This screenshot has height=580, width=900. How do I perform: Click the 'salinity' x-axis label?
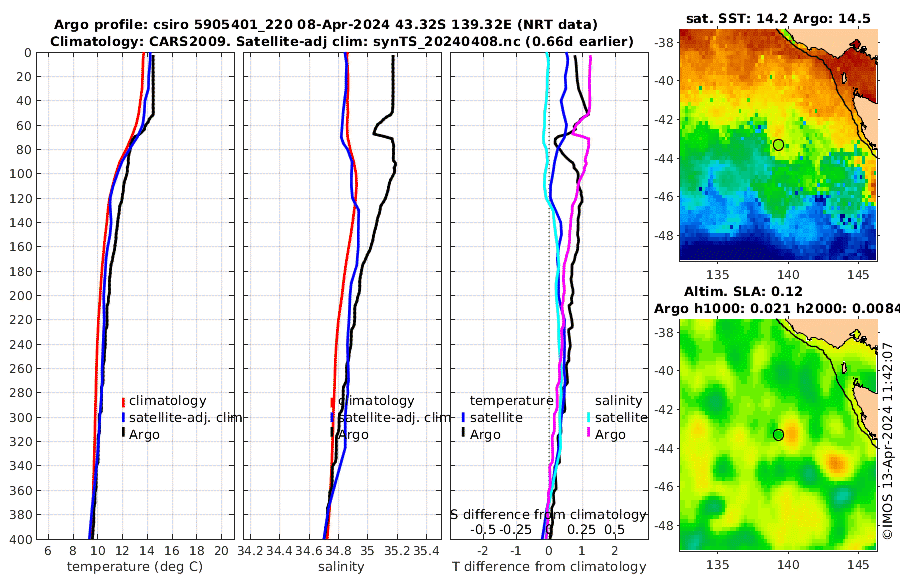tap(341, 567)
